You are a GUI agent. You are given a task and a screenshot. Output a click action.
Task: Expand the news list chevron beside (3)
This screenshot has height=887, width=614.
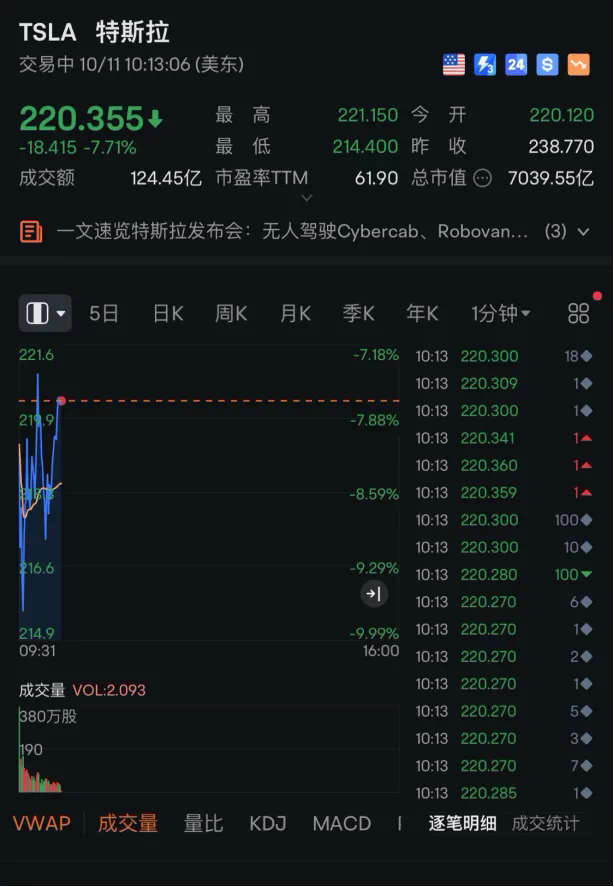tap(583, 231)
